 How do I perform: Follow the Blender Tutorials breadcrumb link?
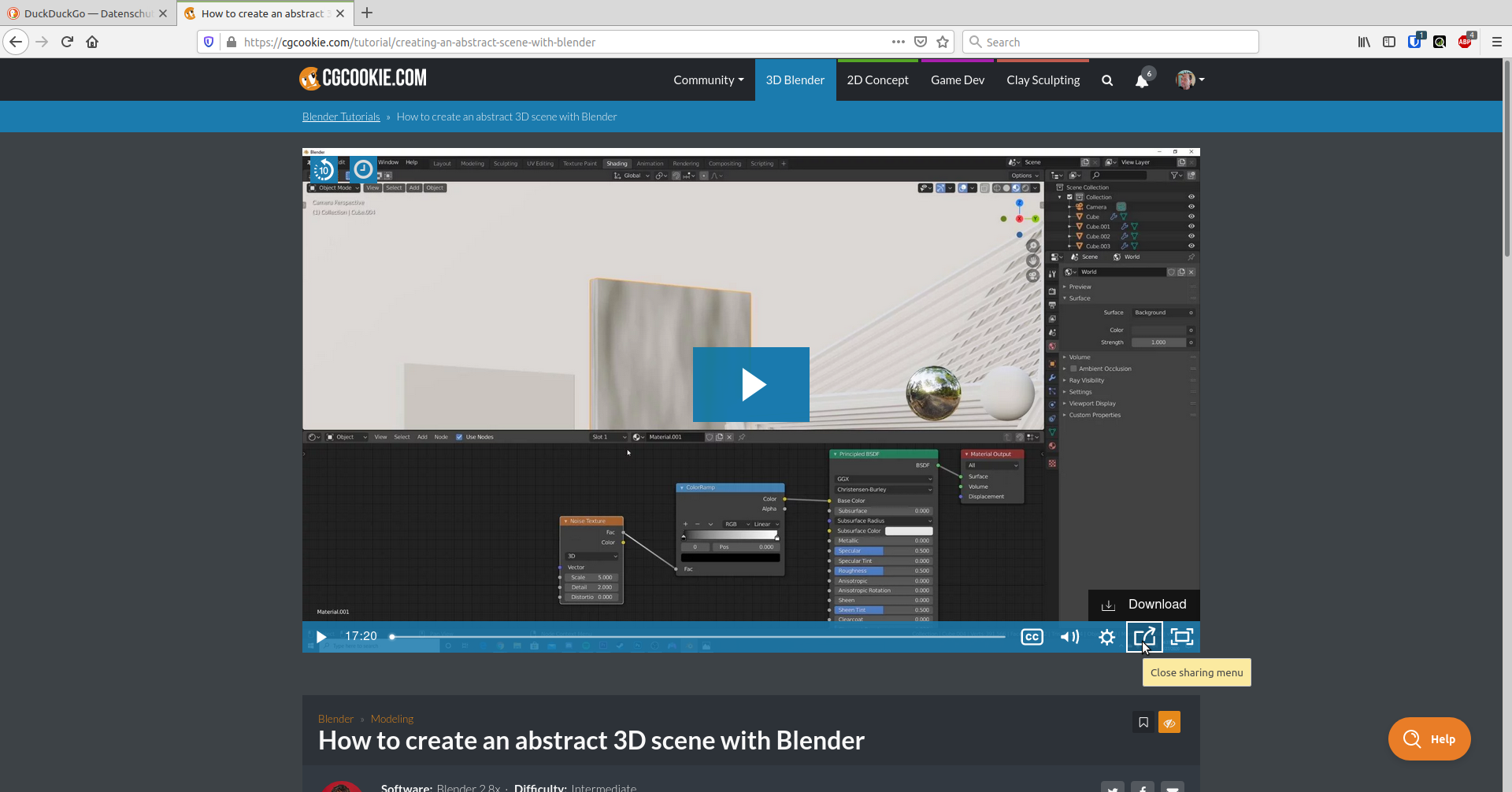[341, 117]
